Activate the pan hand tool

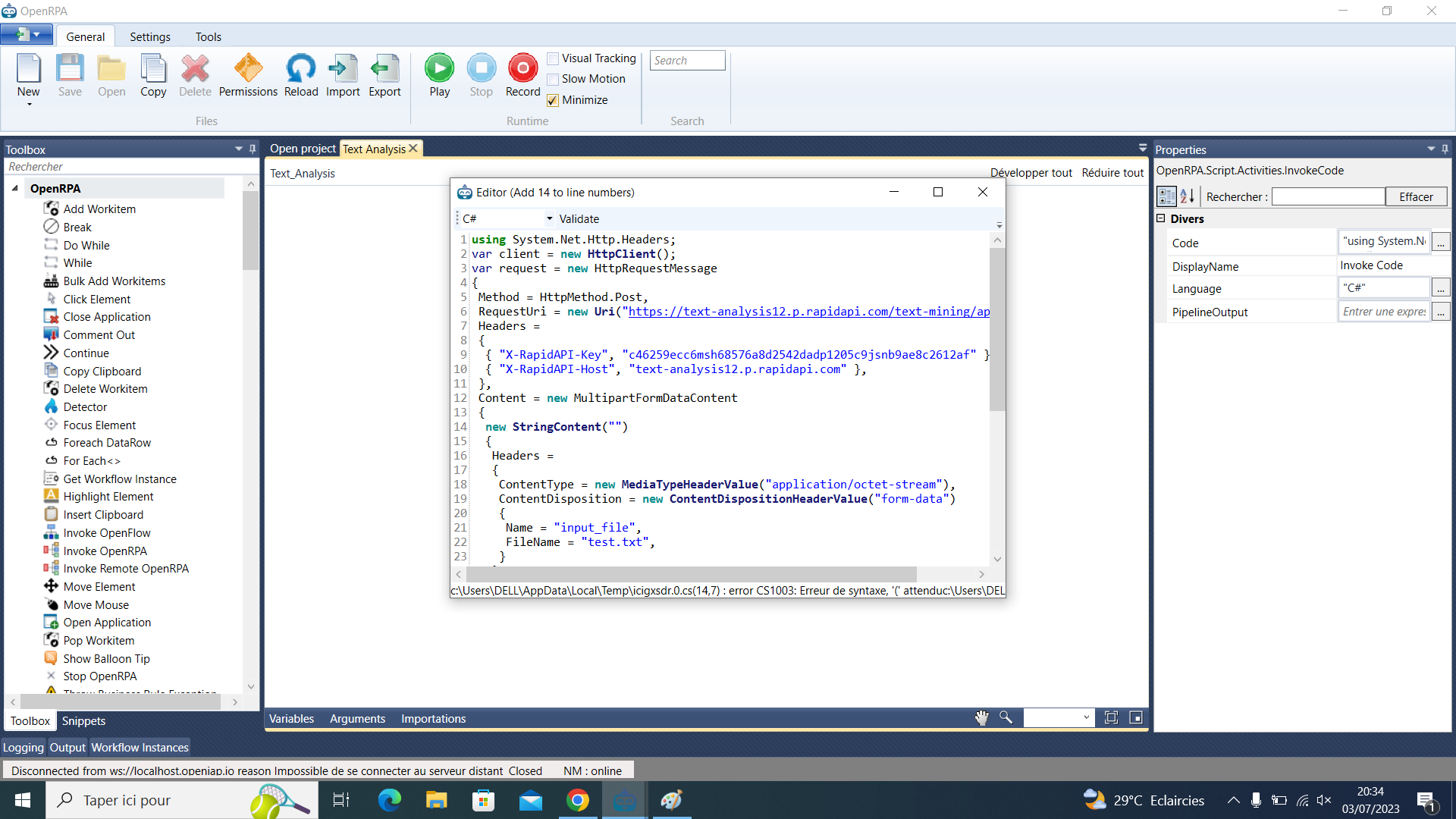981,717
